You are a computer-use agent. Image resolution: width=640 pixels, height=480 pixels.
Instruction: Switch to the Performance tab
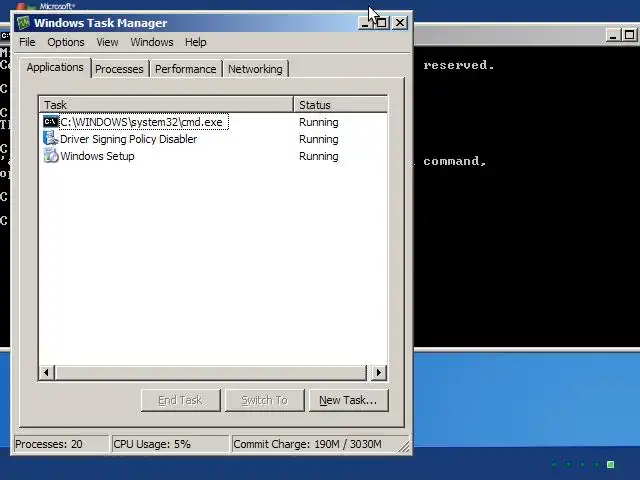click(186, 69)
